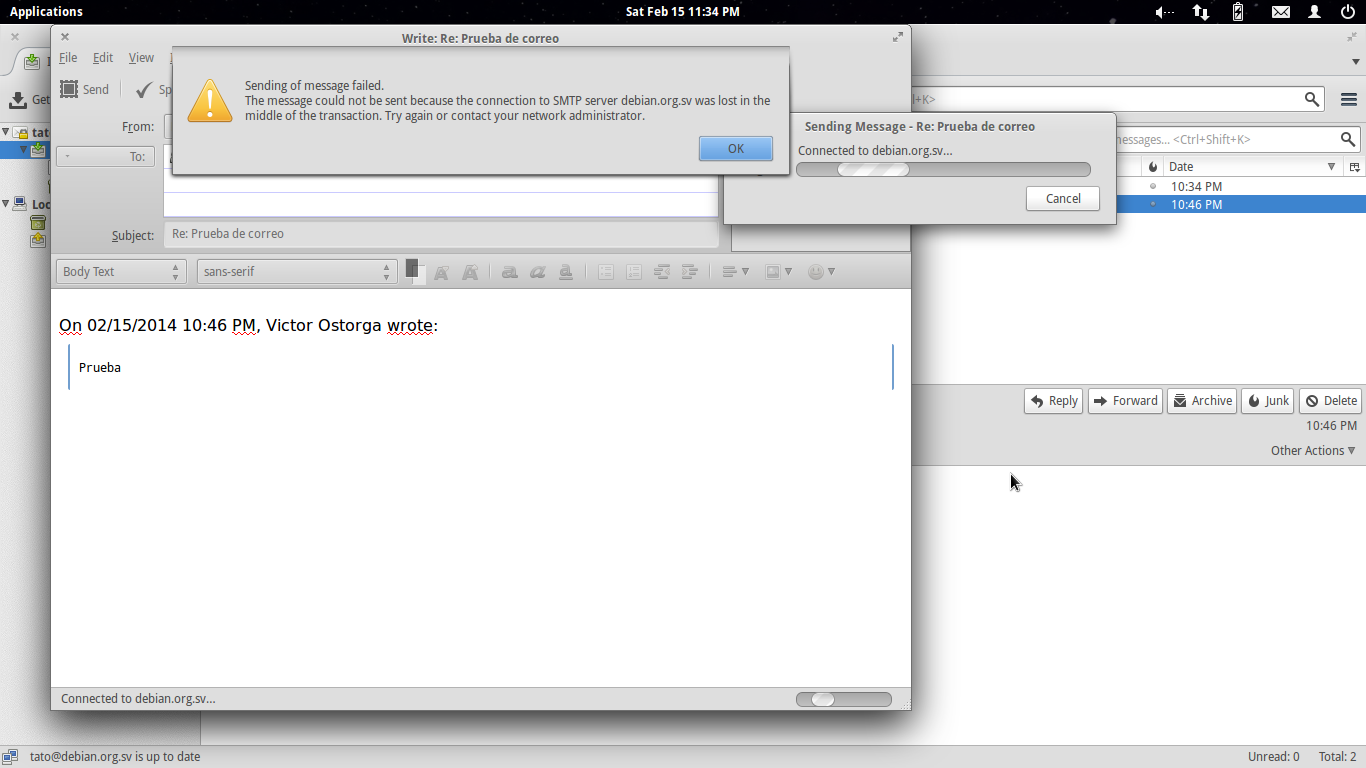Click the Send button in compose window

(84, 89)
